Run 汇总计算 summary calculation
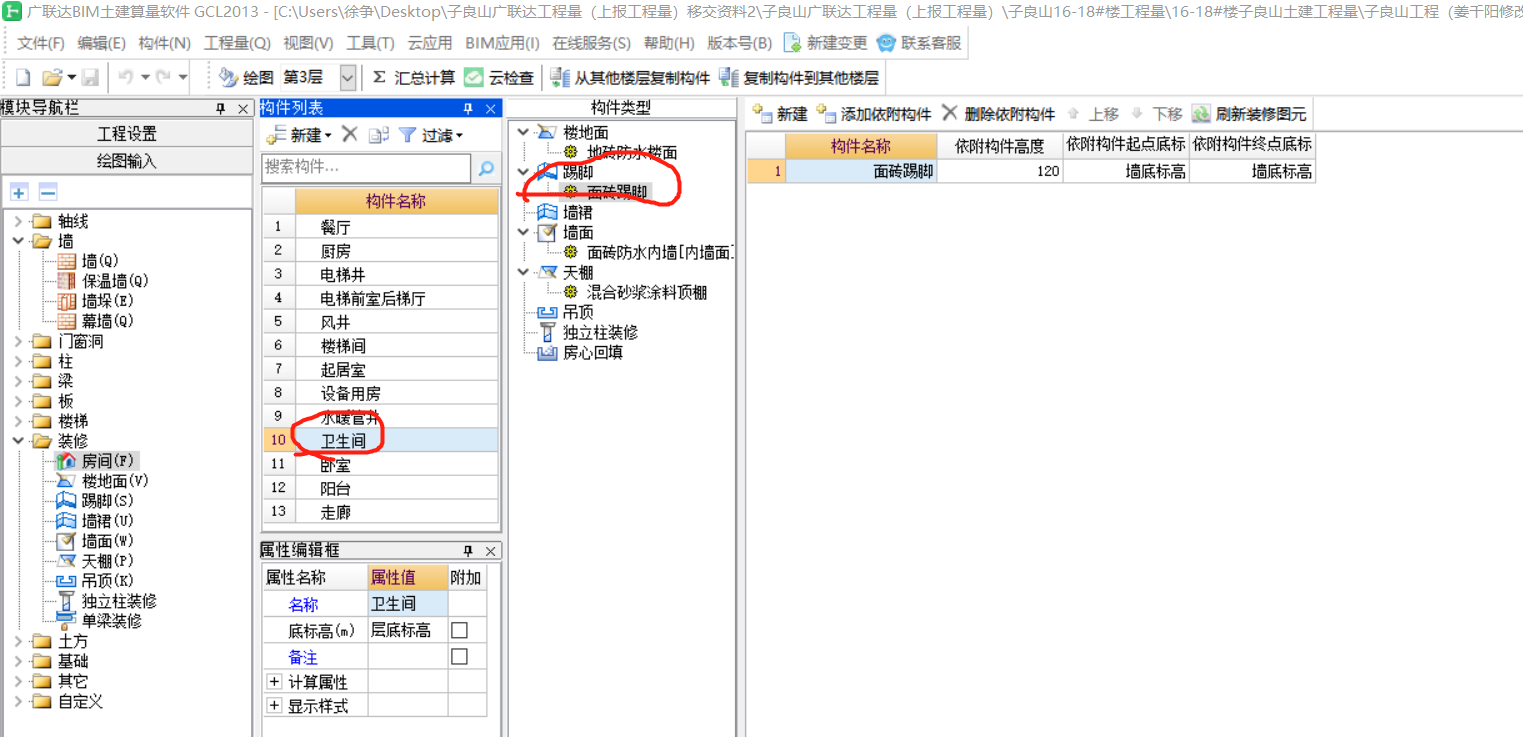The width and height of the screenshot is (1523, 737). 413,77
